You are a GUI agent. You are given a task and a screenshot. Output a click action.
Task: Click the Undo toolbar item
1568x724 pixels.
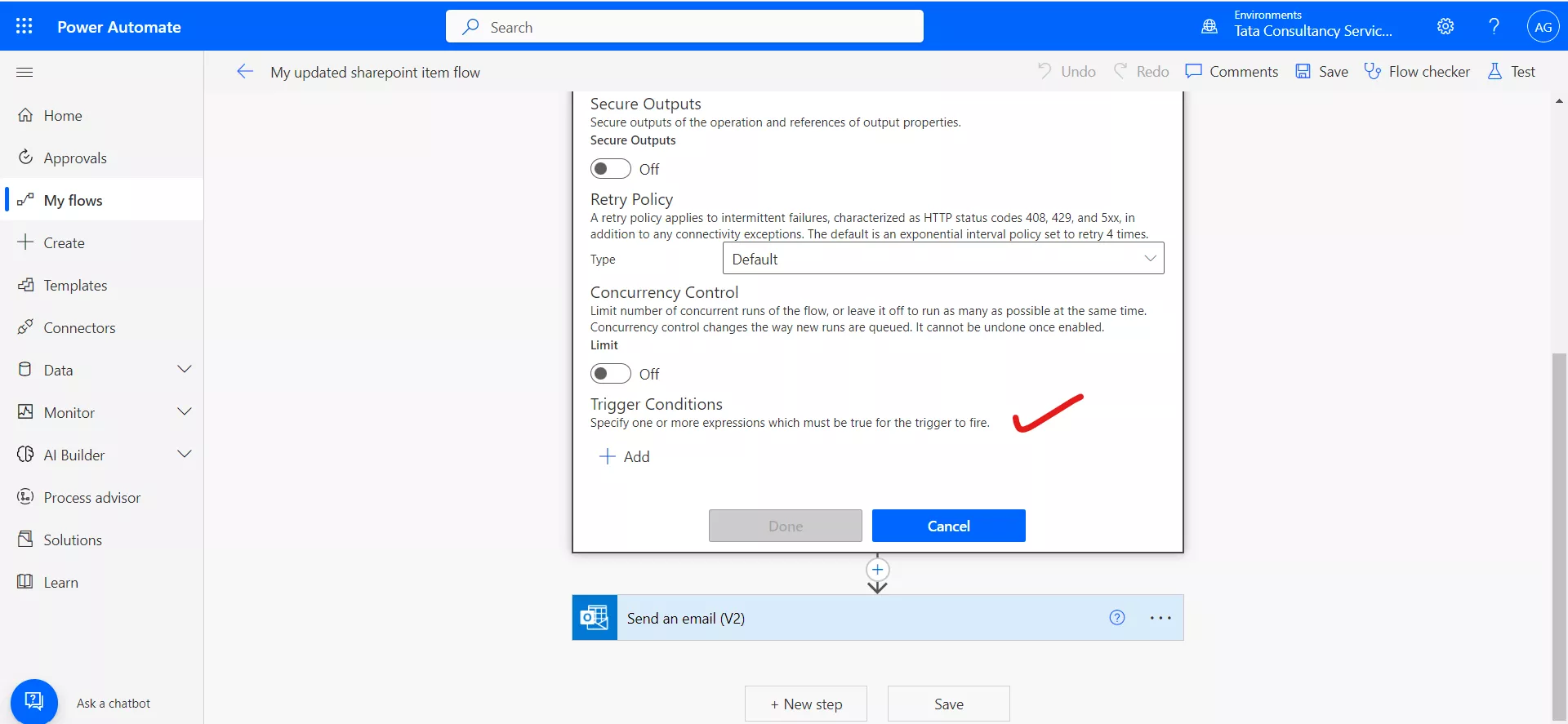coord(1067,72)
